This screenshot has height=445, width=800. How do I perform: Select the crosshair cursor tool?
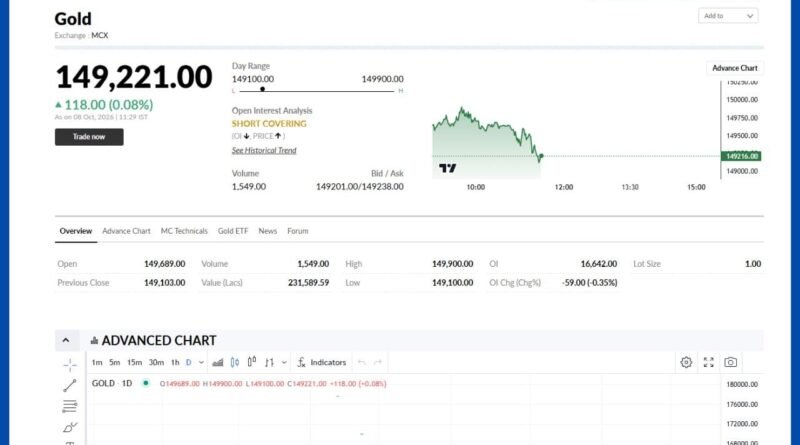[x=70, y=364]
